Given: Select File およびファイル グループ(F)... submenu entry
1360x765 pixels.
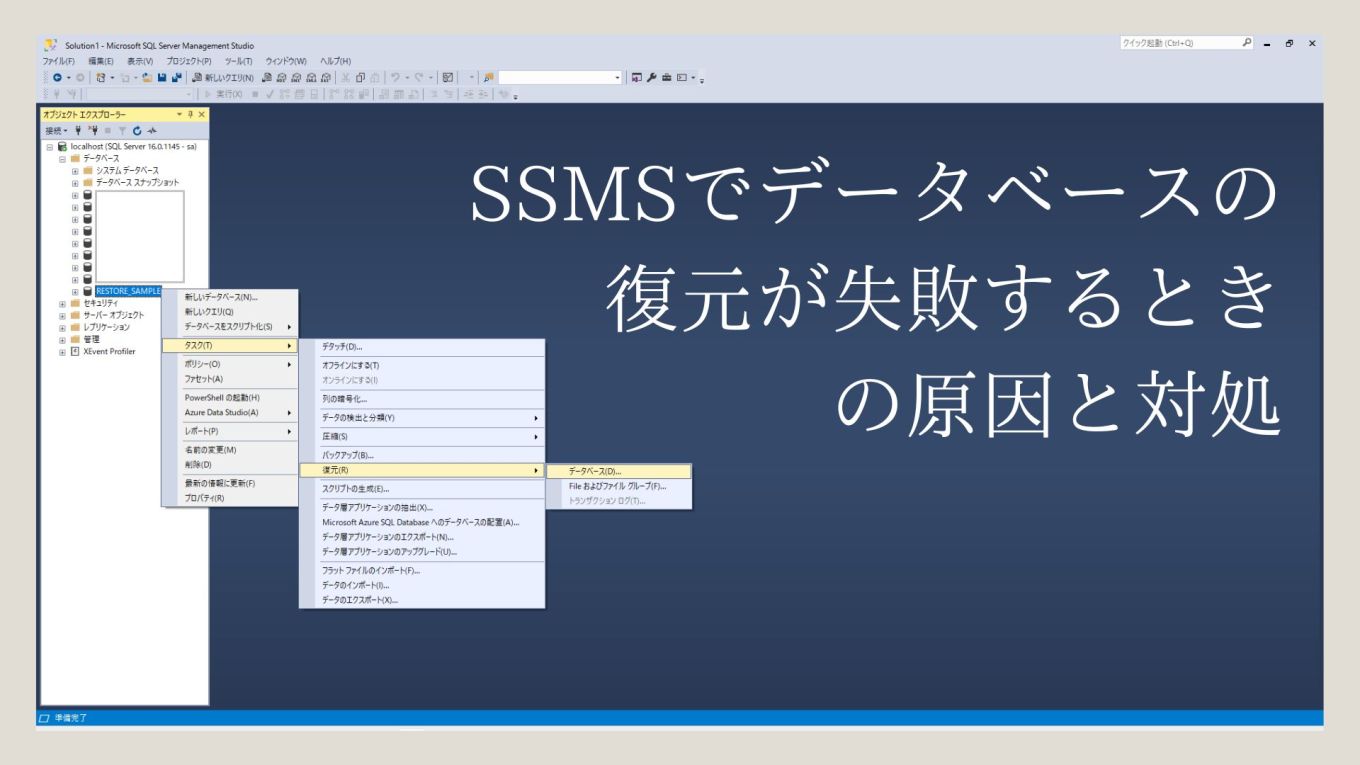Looking at the screenshot, I should tap(619, 486).
